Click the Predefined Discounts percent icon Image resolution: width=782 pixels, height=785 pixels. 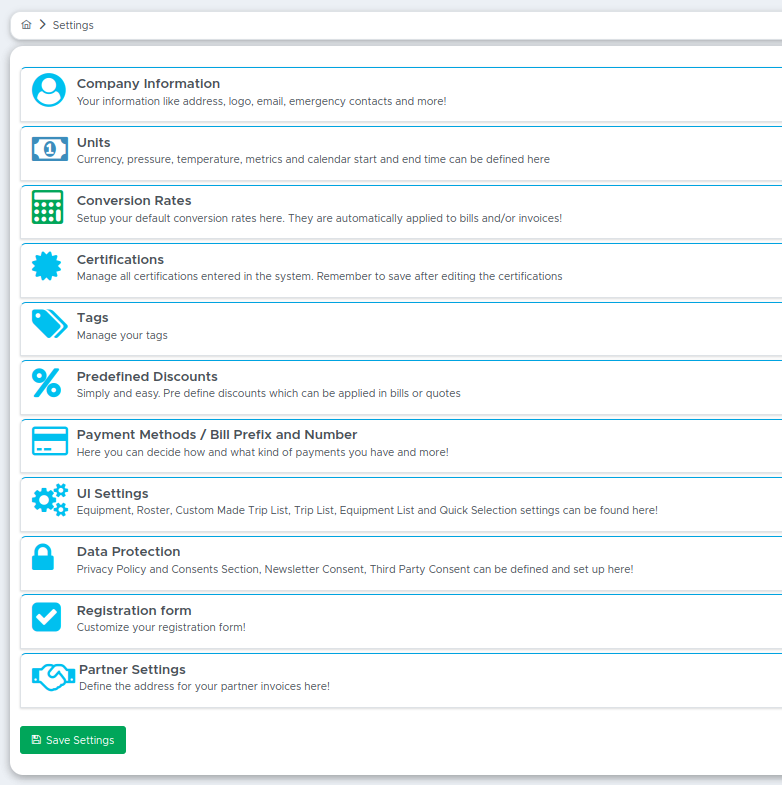(47, 383)
